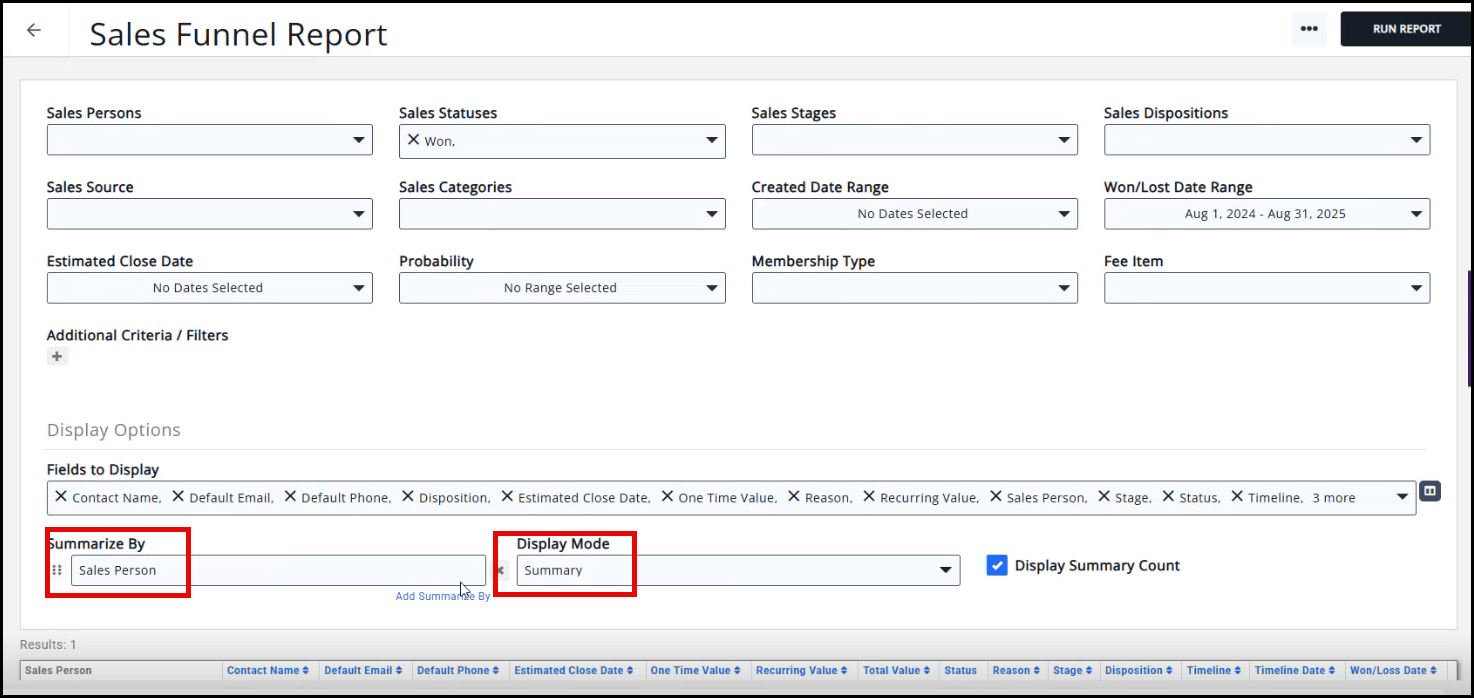This screenshot has height=698, width=1474.
Task: Expand the Sales Persons dropdown
Action: pyautogui.click(x=209, y=140)
